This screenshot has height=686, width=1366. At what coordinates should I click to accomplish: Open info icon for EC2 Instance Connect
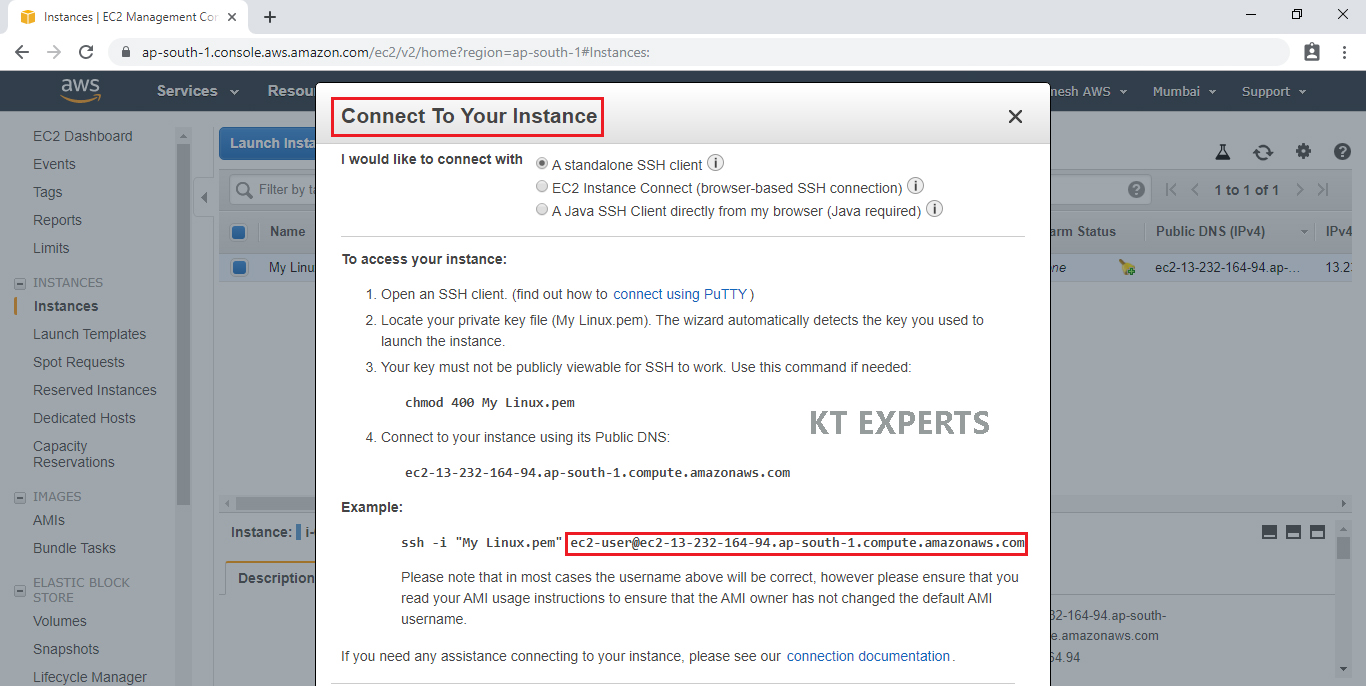click(x=915, y=186)
